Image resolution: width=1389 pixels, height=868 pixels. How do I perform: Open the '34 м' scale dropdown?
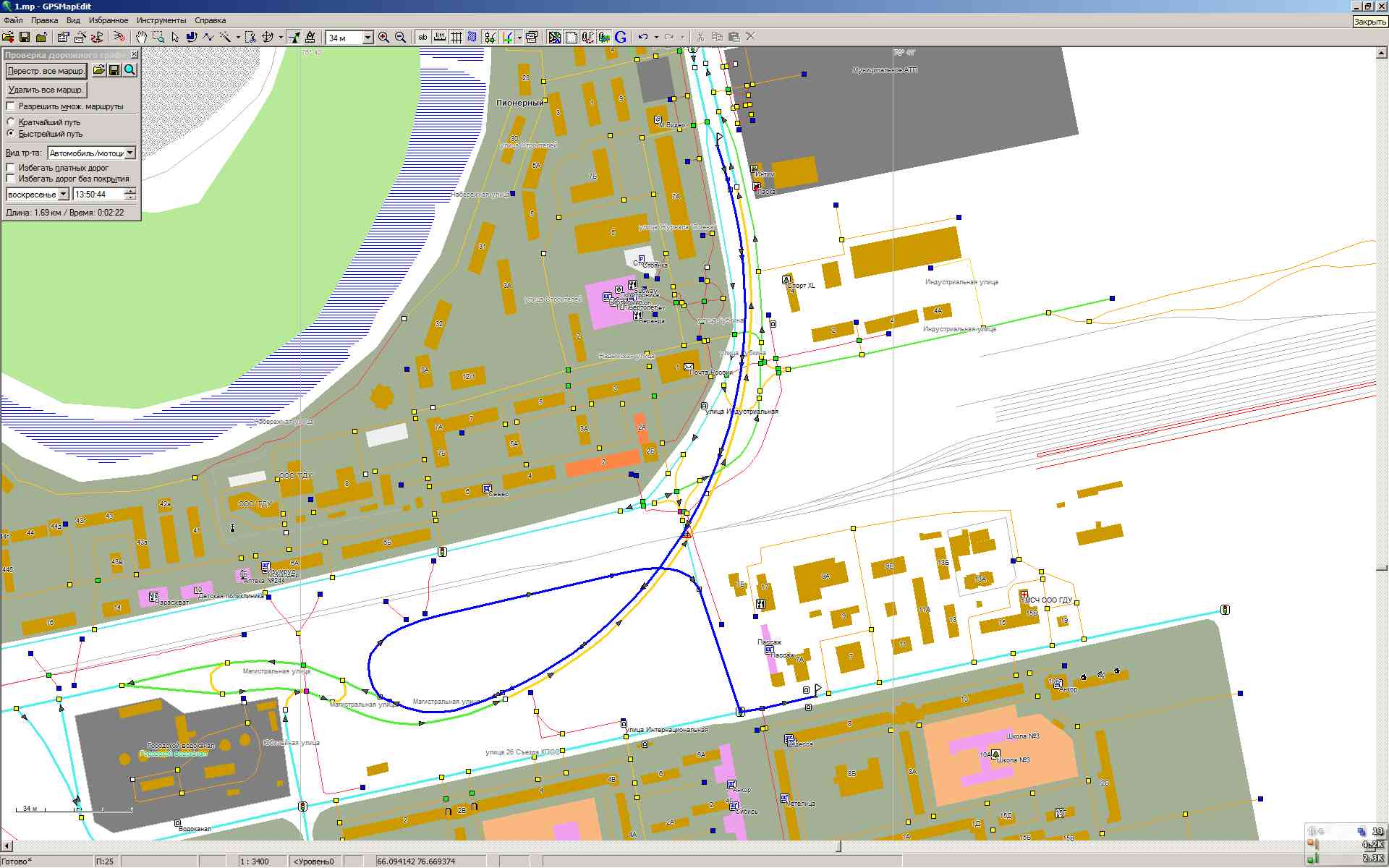click(x=368, y=38)
